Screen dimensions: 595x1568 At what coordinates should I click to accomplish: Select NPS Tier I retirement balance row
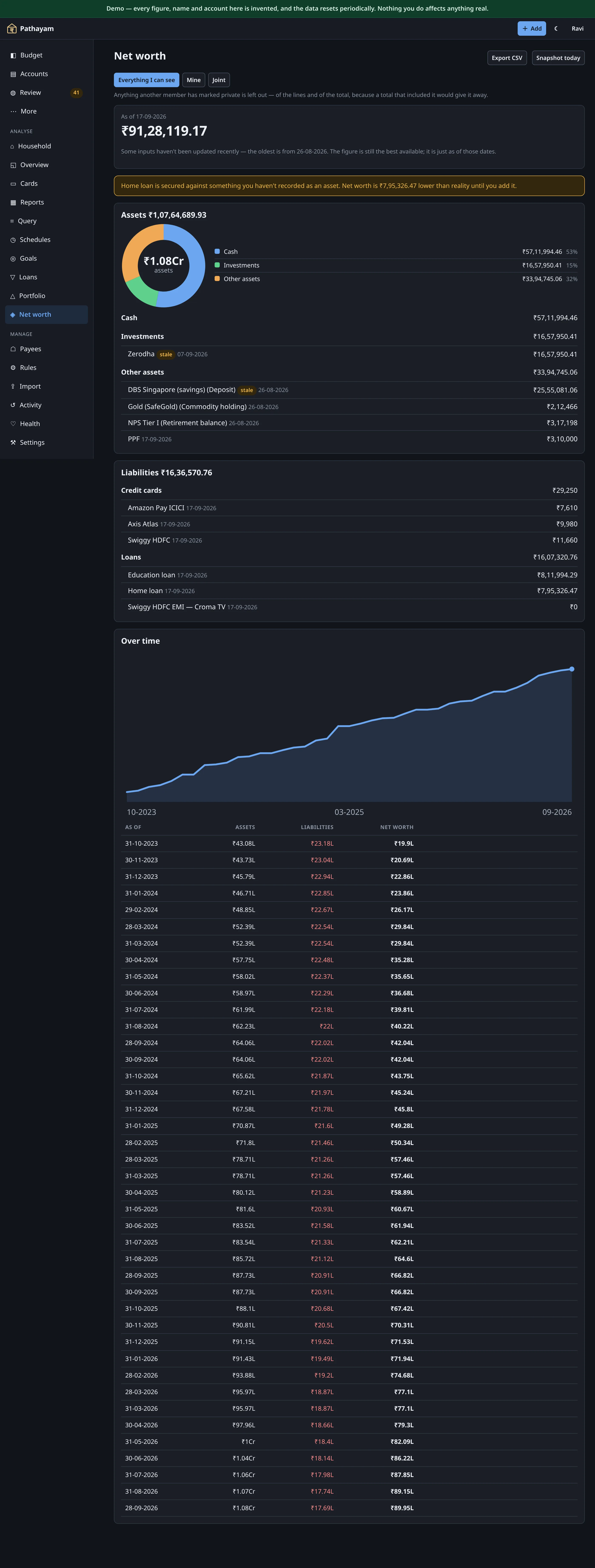coord(349,423)
